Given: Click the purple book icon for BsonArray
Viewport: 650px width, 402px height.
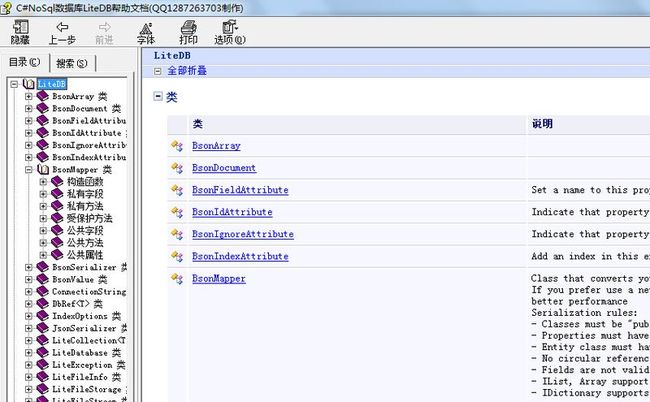Looking at the screenshot, I should click(x=42, y=96).
